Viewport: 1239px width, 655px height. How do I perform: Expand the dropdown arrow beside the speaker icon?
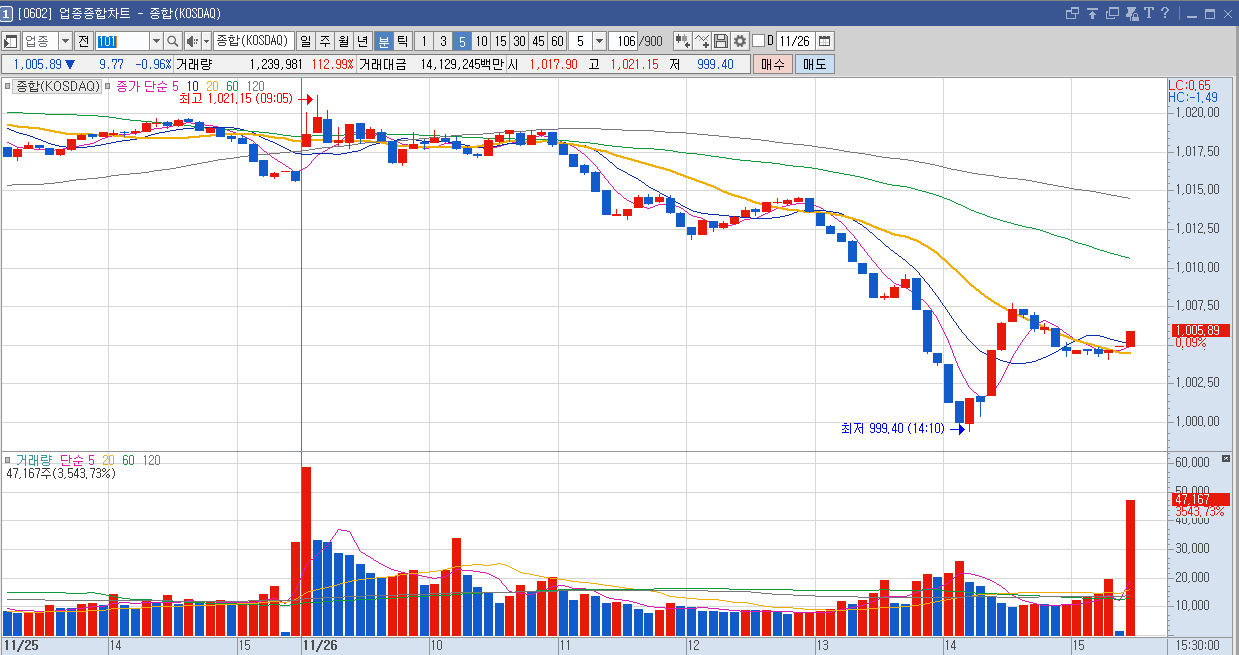click(206, 41)
